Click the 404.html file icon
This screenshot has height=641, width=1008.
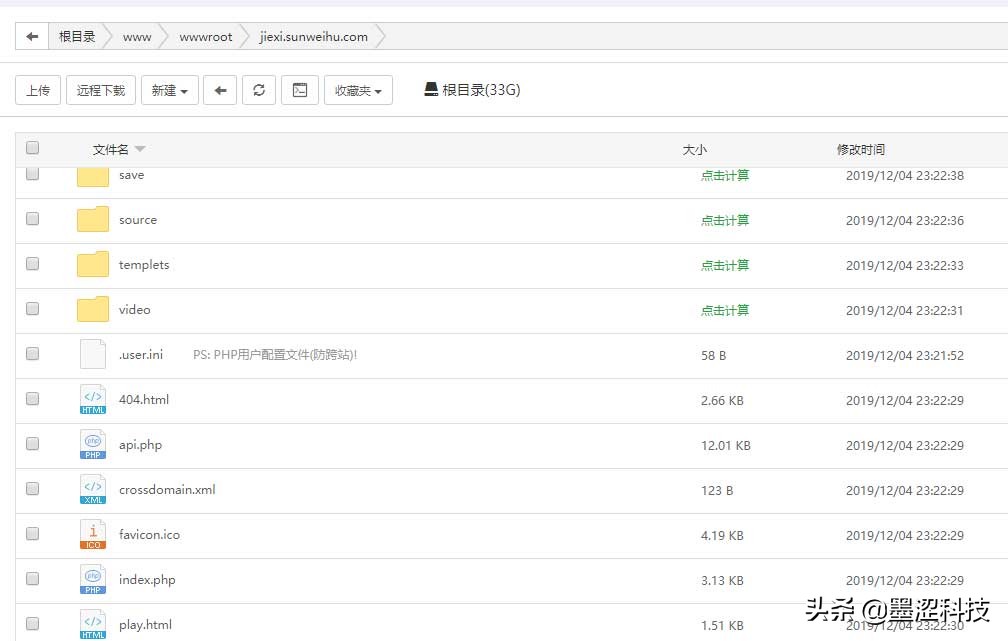click(x=93, y=400)
